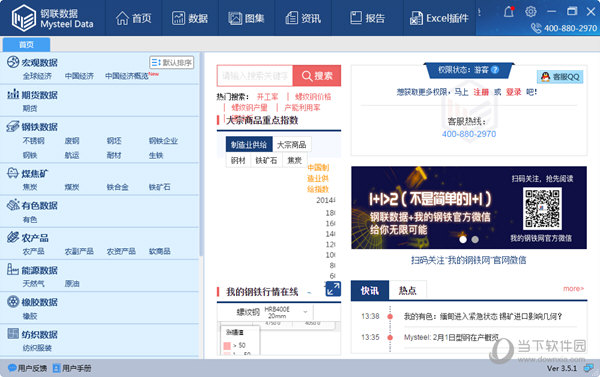Open 铁合金 under coal coke ore
600x377 pixels.
click(x=117, y=187)
